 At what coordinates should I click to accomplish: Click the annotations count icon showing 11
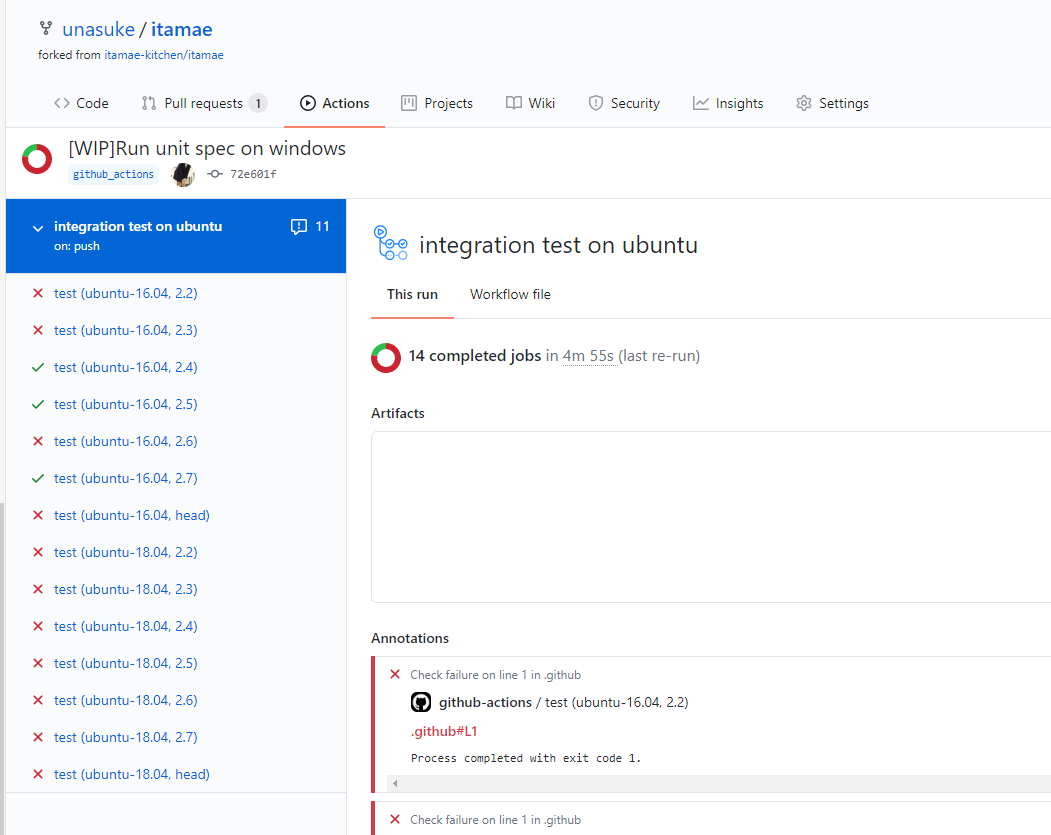[299, 227]
